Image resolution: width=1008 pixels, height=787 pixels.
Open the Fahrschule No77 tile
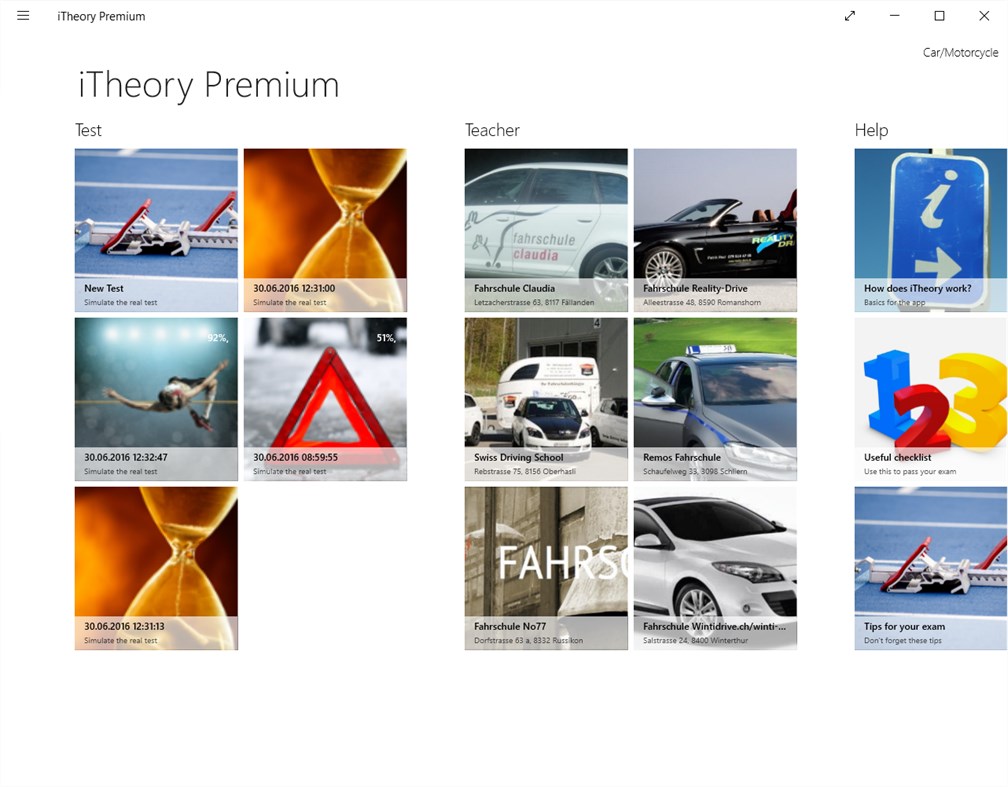pyautogui.click(x=546, y=567)
